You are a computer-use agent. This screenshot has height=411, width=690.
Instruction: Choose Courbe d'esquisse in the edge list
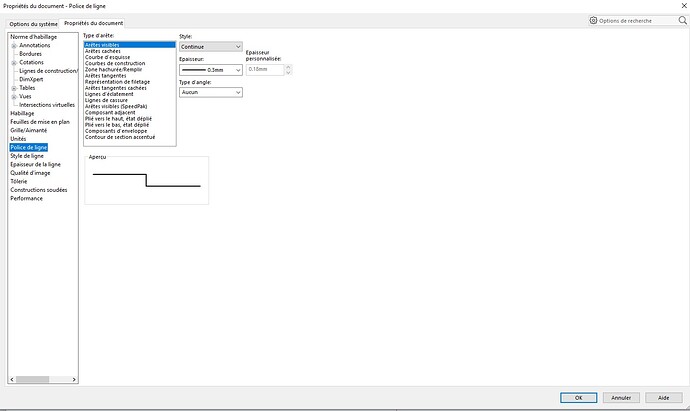tap(108, 57)
